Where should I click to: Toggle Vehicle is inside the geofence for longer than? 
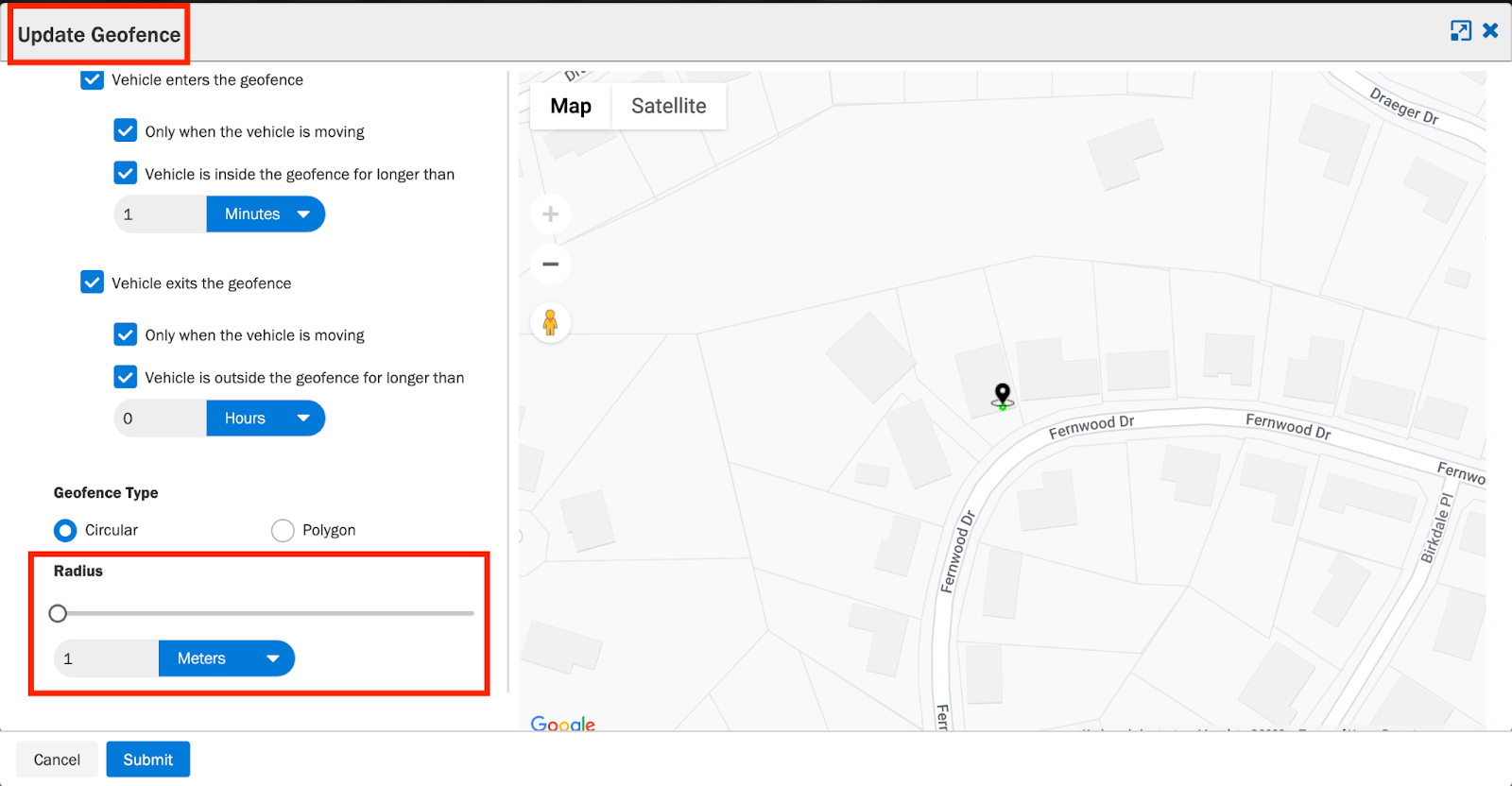125,173
